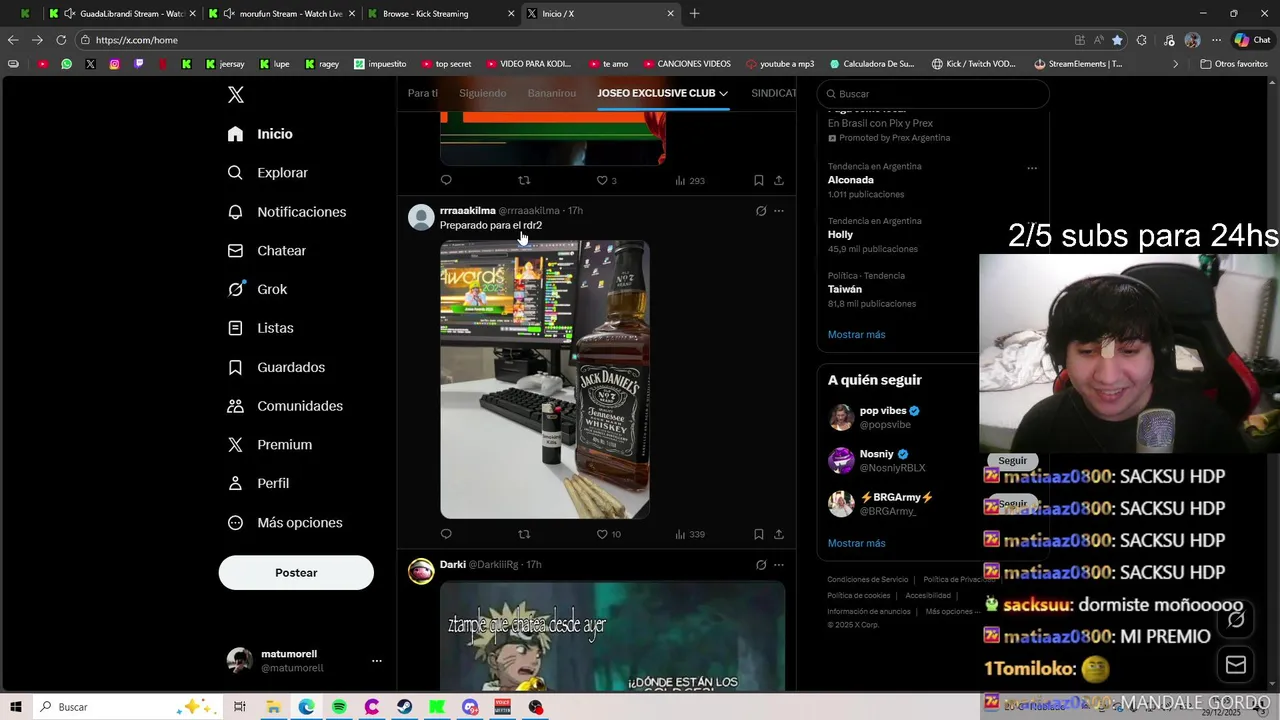Click Grok icon on Darki's post
The width and height of the screenshot is (1280, 720).
pyautogui.click(x=761, y=565)
